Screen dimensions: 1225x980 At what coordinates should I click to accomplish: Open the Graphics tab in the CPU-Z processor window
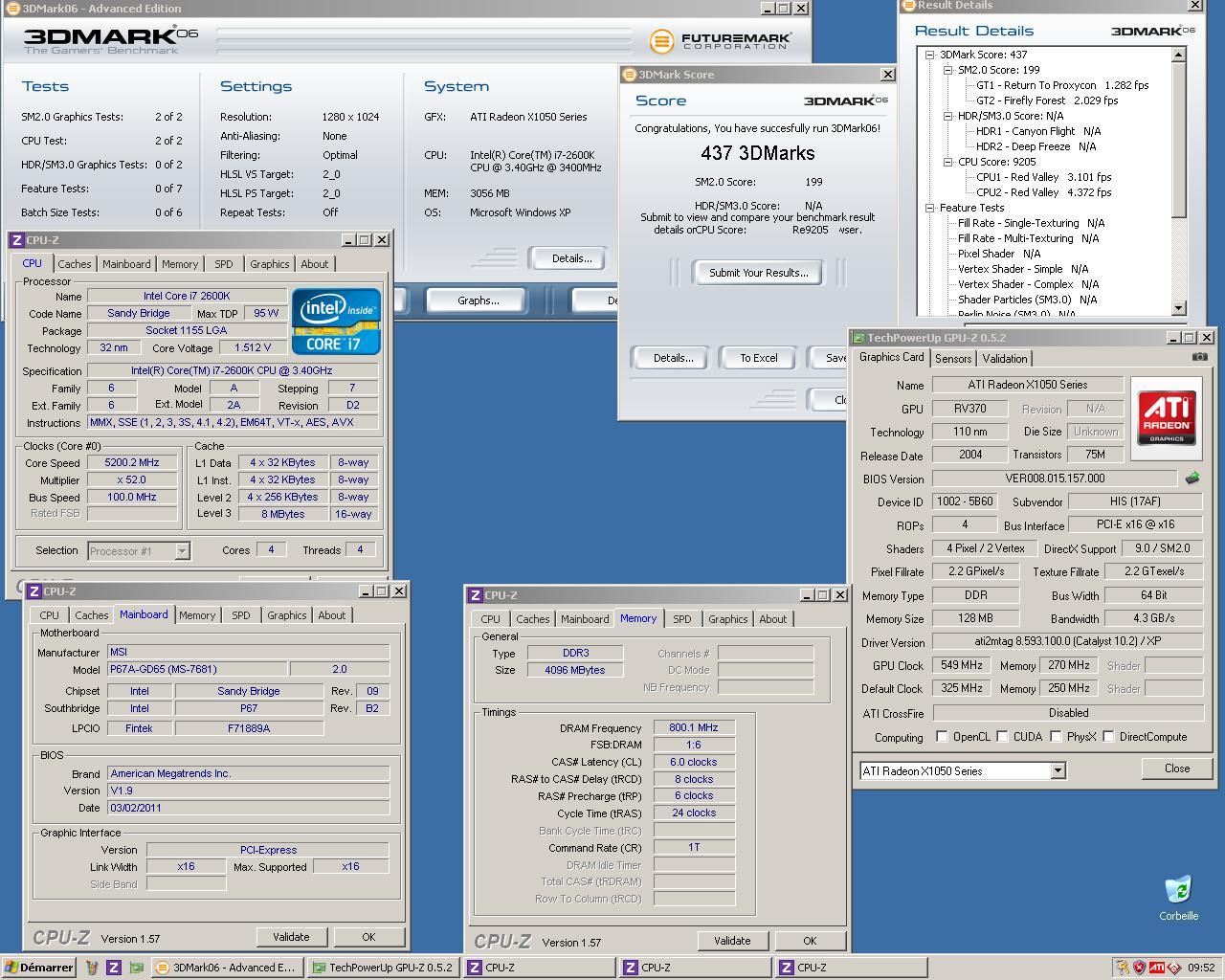point(269,264)
